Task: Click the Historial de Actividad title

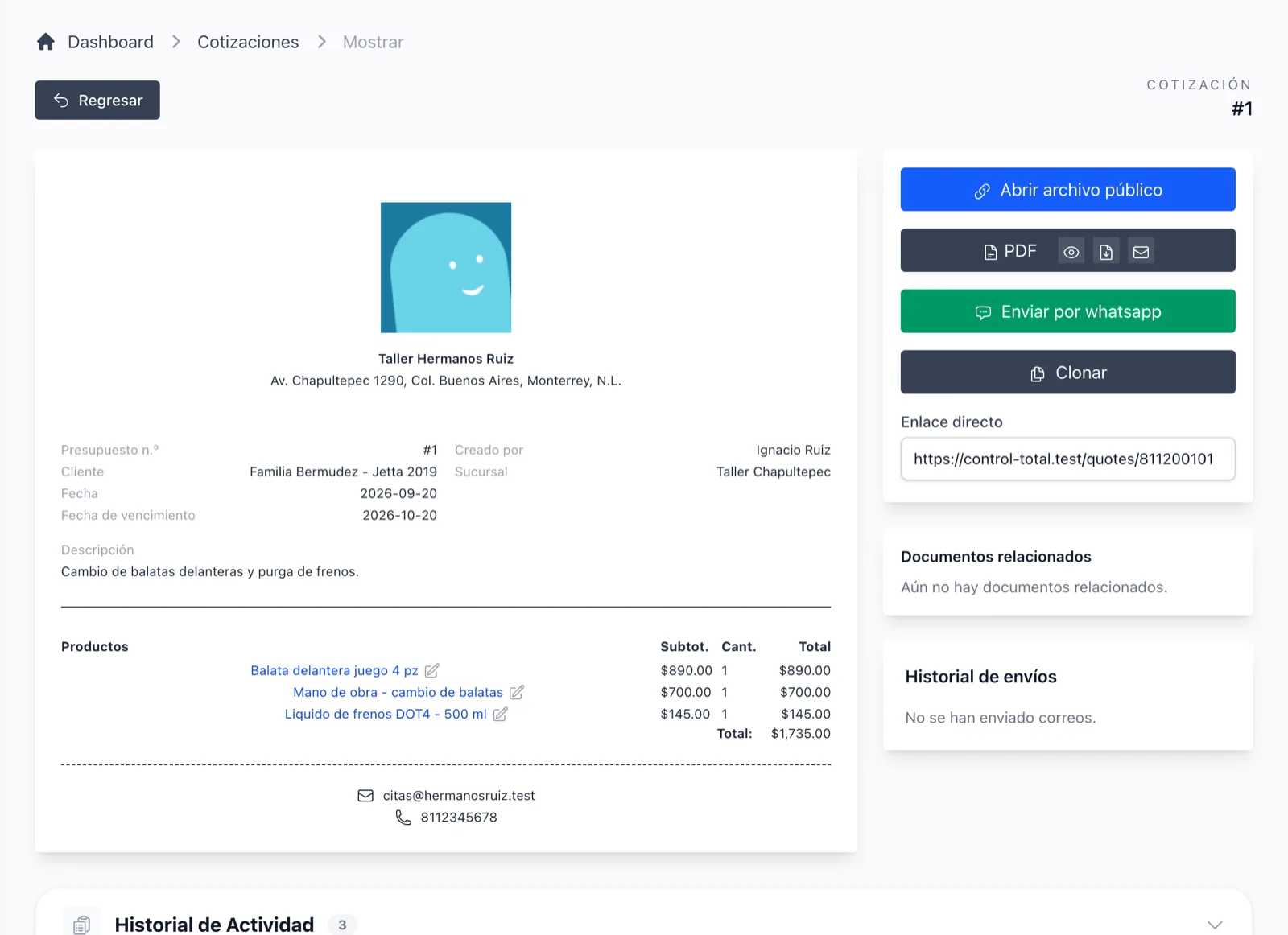Action: pyautogui.click(x=214, y=925)
